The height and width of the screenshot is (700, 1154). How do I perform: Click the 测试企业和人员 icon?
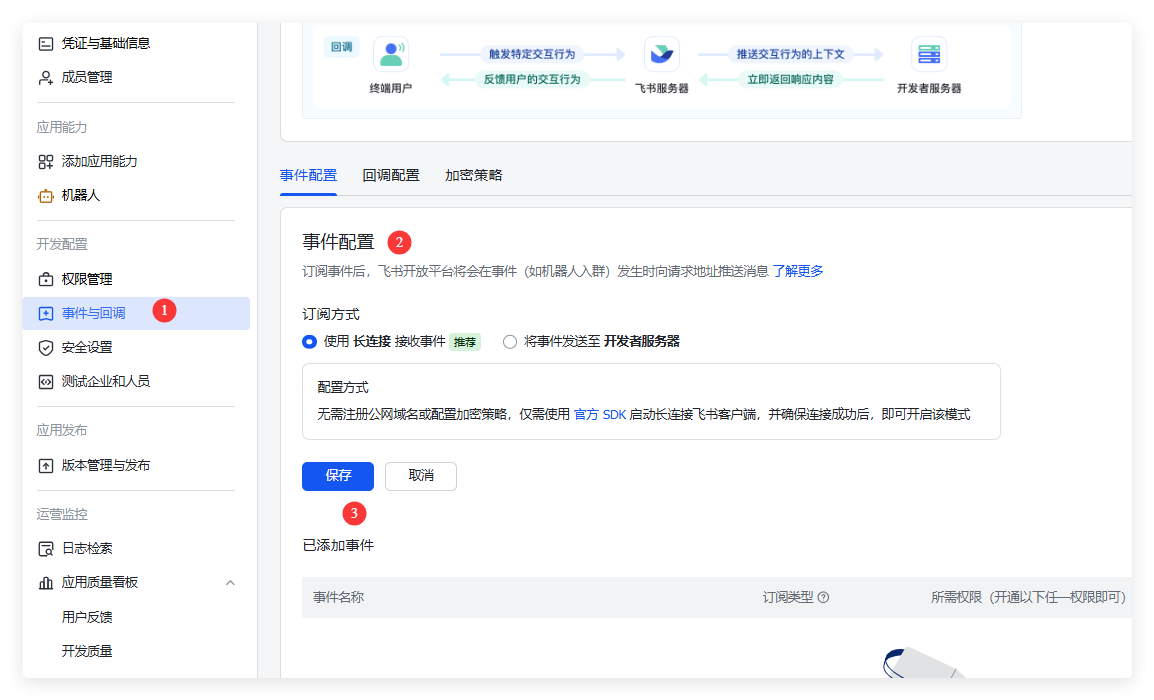point(45,381)
